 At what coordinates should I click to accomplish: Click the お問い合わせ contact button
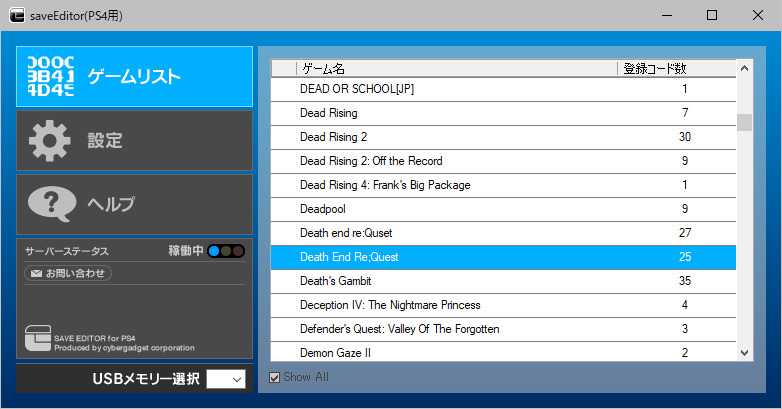[68, 273]
